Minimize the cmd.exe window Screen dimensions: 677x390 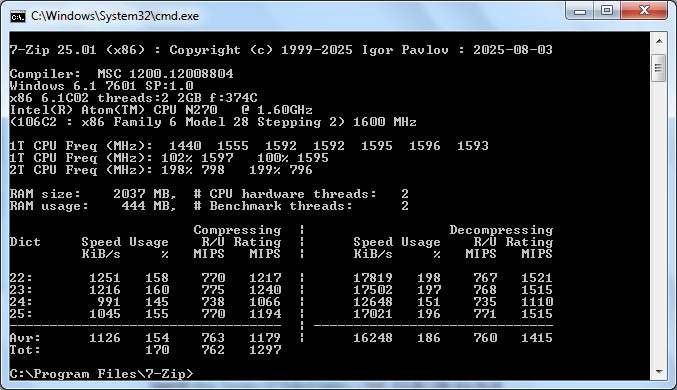tap(579, 10)
